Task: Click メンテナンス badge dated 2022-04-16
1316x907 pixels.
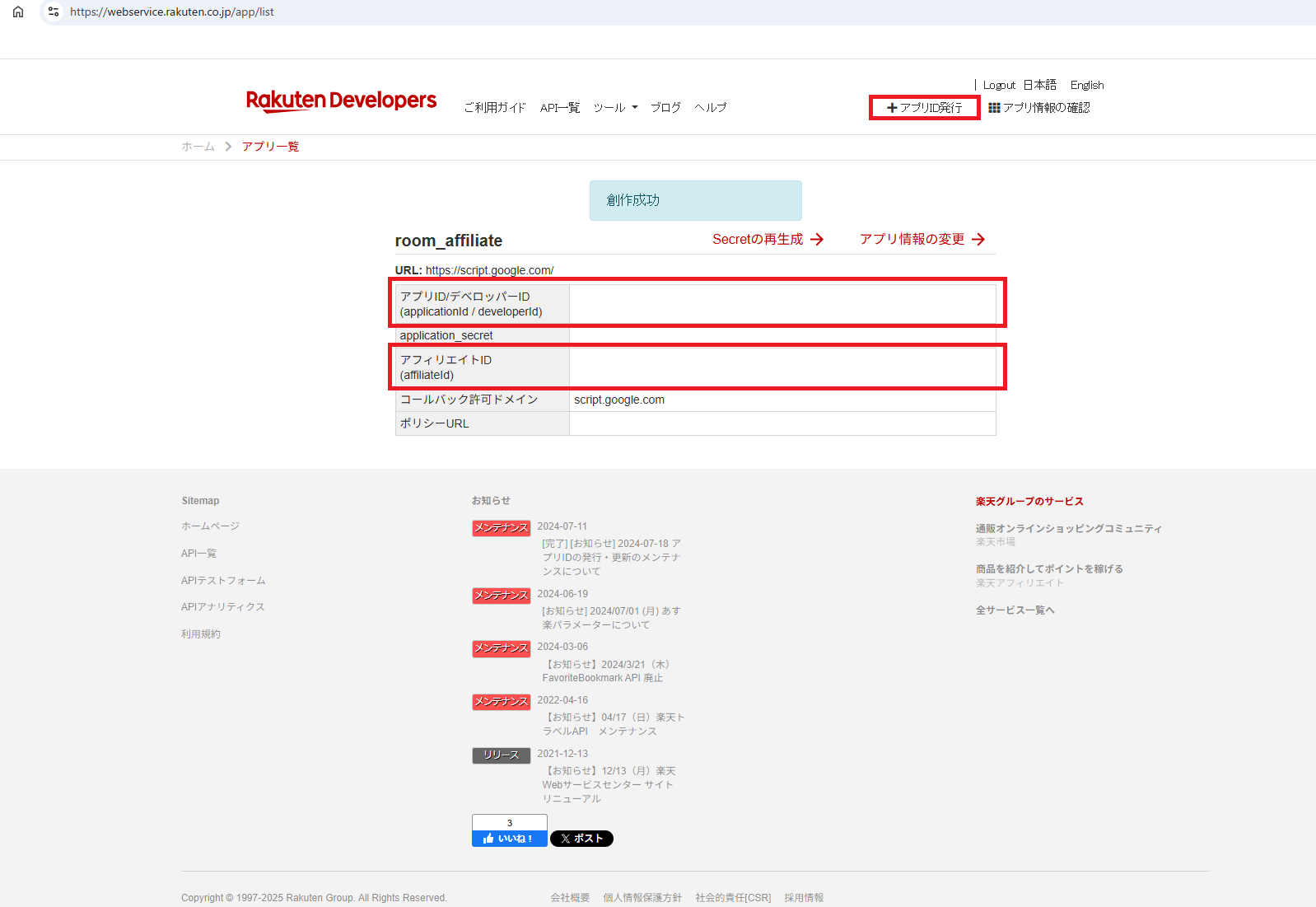Action: click(501, 702)
